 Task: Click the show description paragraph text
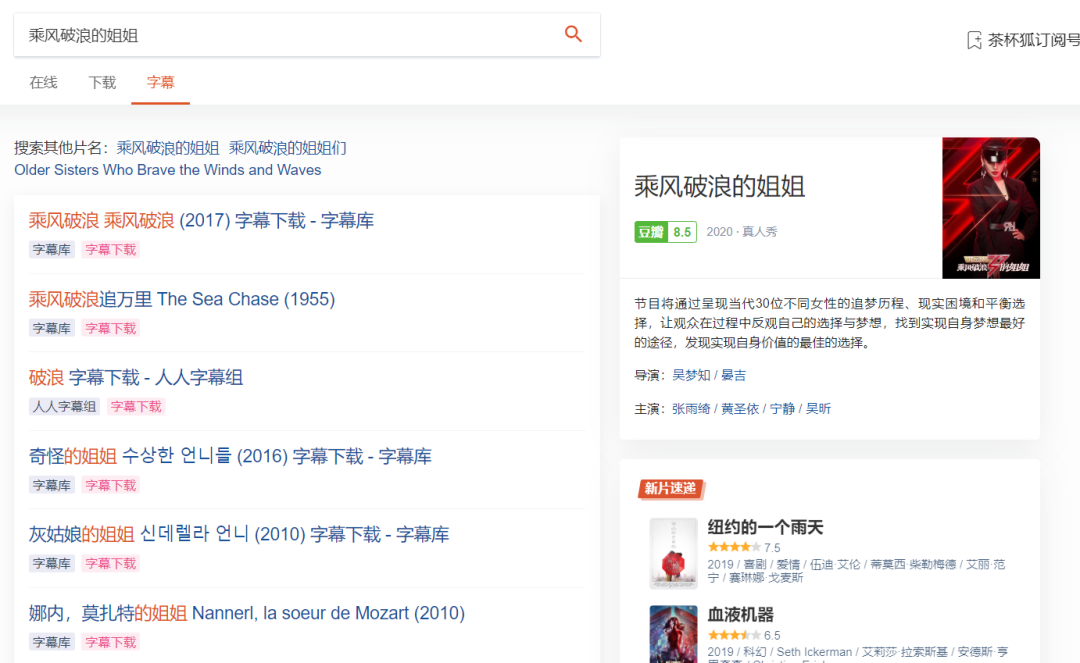(829, 323)
